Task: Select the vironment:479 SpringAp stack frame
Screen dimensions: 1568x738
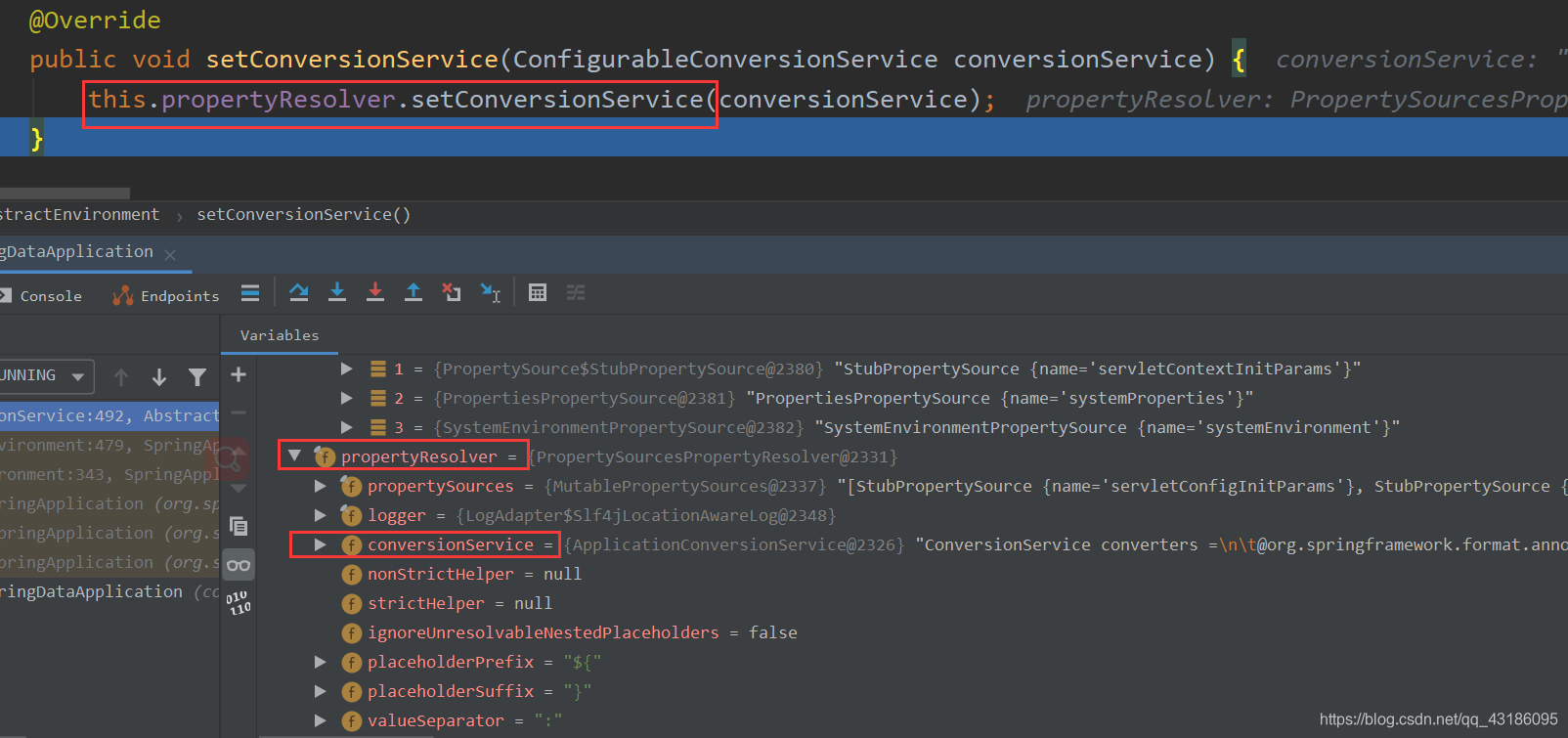Action: click(x=109, y=445)
